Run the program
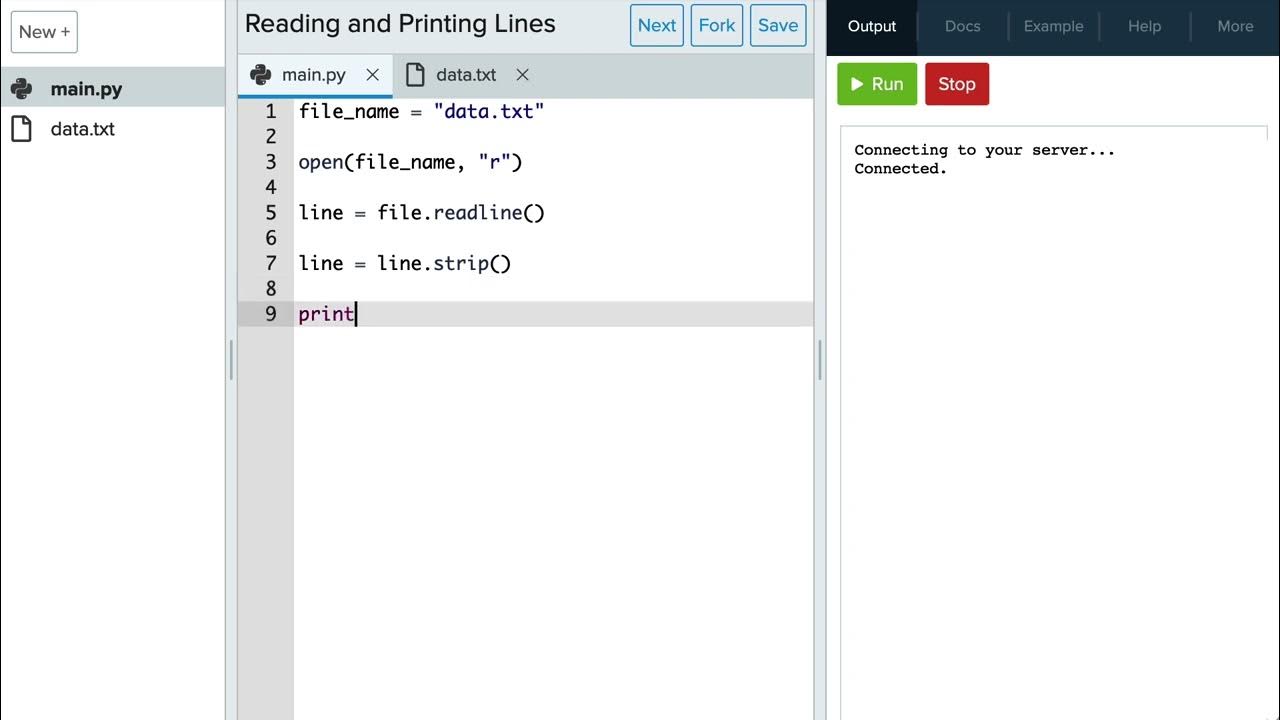 coord(877,84)
